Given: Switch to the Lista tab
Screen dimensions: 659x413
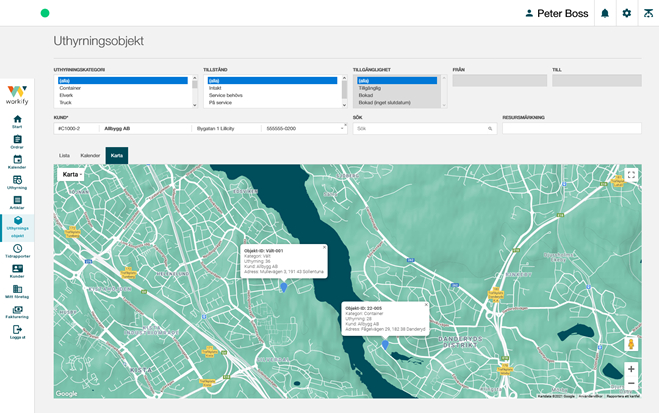Looking at the screenshot, I should 64,156.
